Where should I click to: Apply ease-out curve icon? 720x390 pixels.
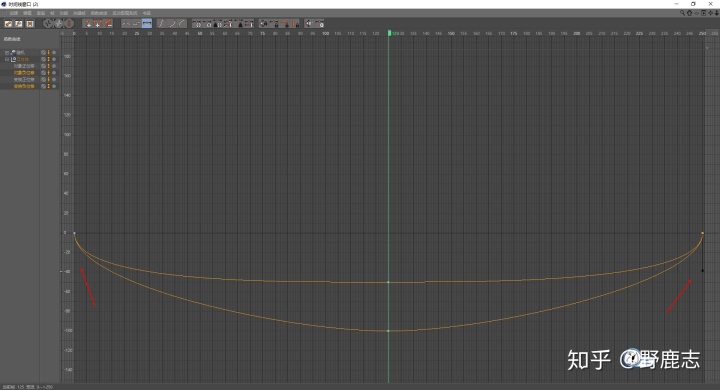pos(172,23)
